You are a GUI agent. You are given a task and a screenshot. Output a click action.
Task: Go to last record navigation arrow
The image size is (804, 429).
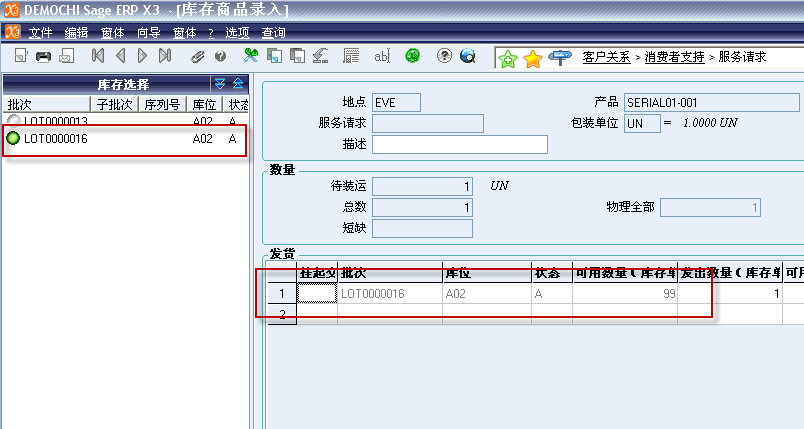pyautogui.click(x=166, y=57)
